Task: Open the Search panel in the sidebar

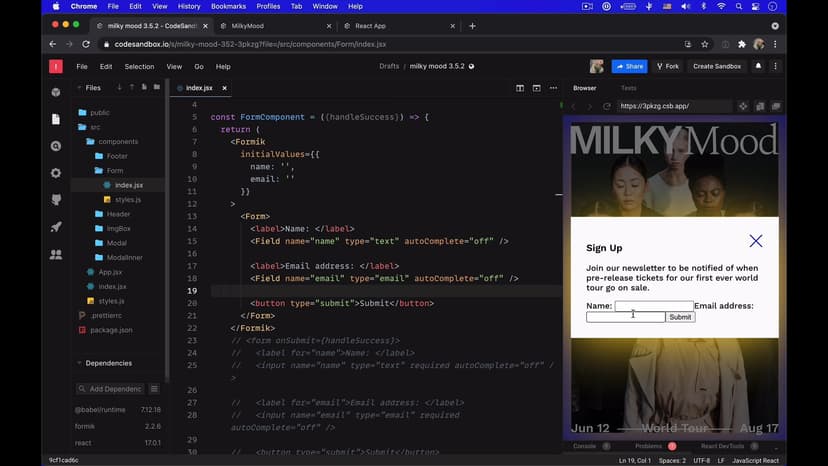Action: (56, 146)
